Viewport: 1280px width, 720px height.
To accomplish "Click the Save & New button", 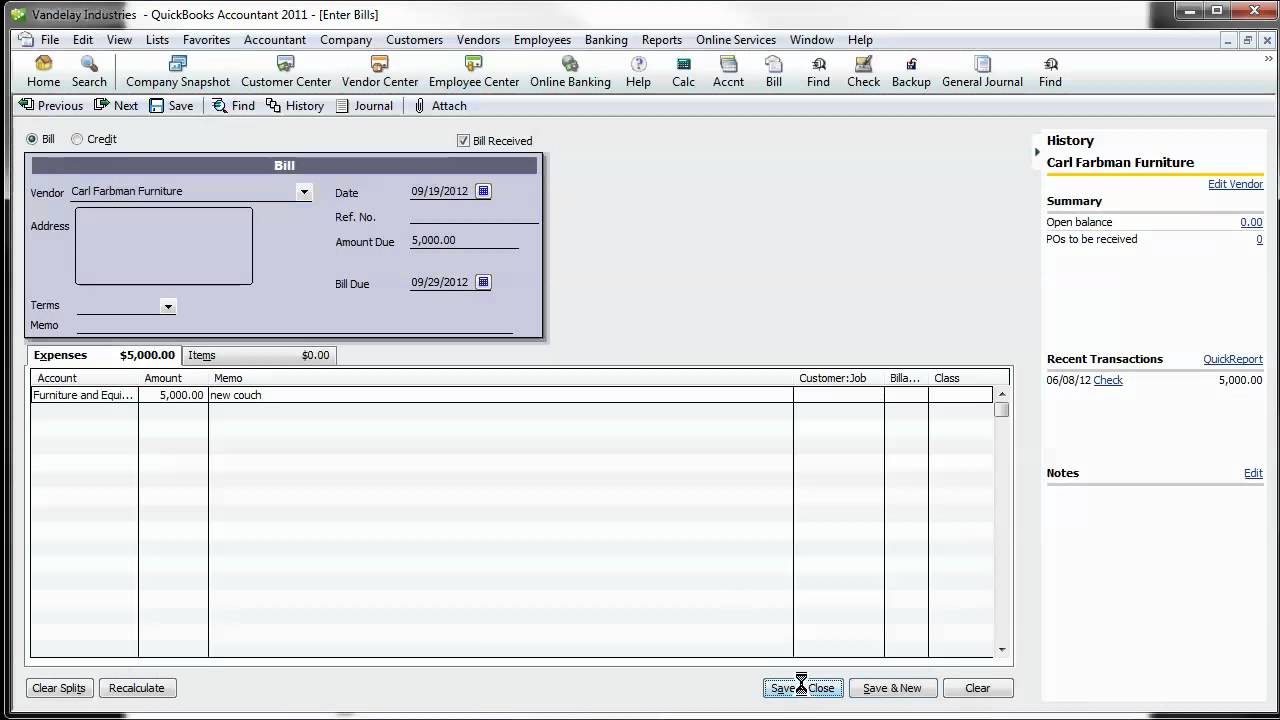I will click(892, 688).
